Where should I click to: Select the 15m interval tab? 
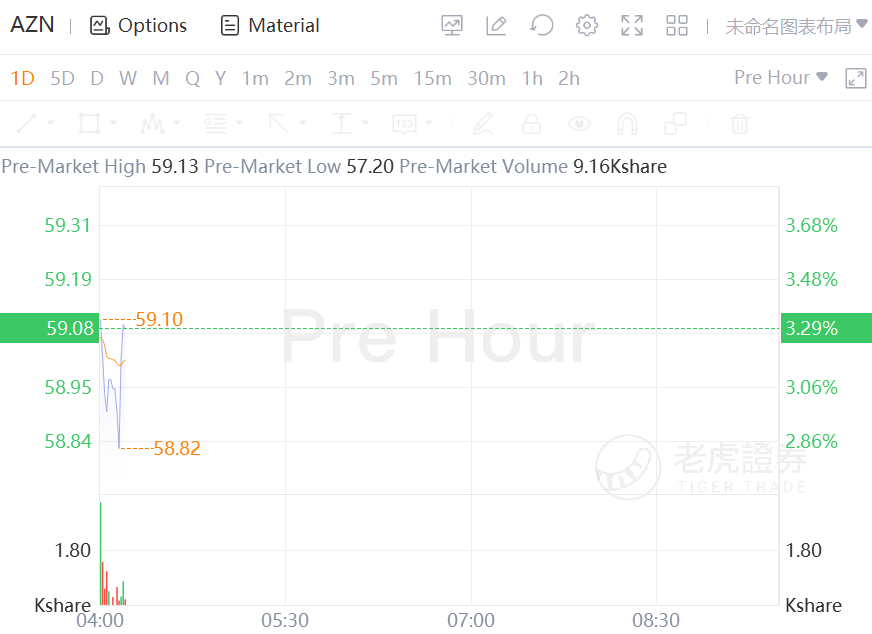[432, 78]
